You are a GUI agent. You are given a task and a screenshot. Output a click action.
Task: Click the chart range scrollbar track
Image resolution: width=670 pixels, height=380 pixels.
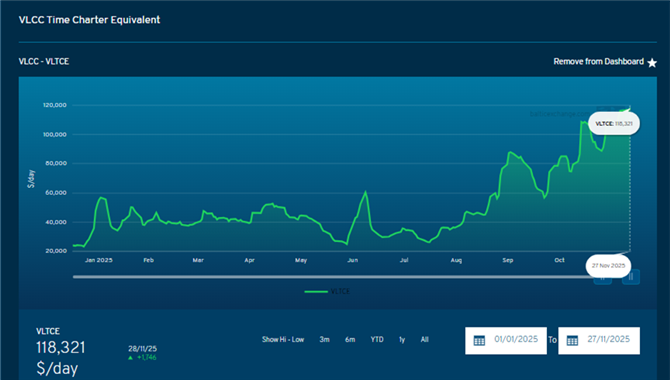(x=333, y=277)
